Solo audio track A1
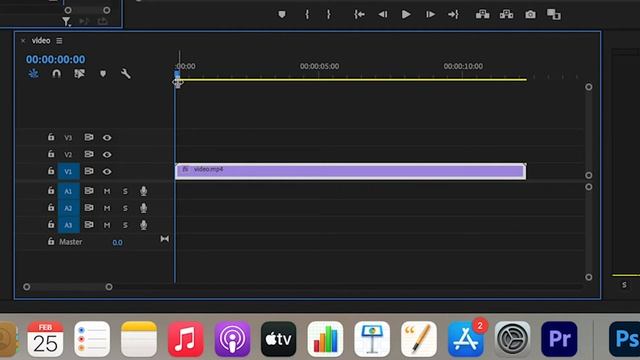640x360 pixels. tap(125, 191)
